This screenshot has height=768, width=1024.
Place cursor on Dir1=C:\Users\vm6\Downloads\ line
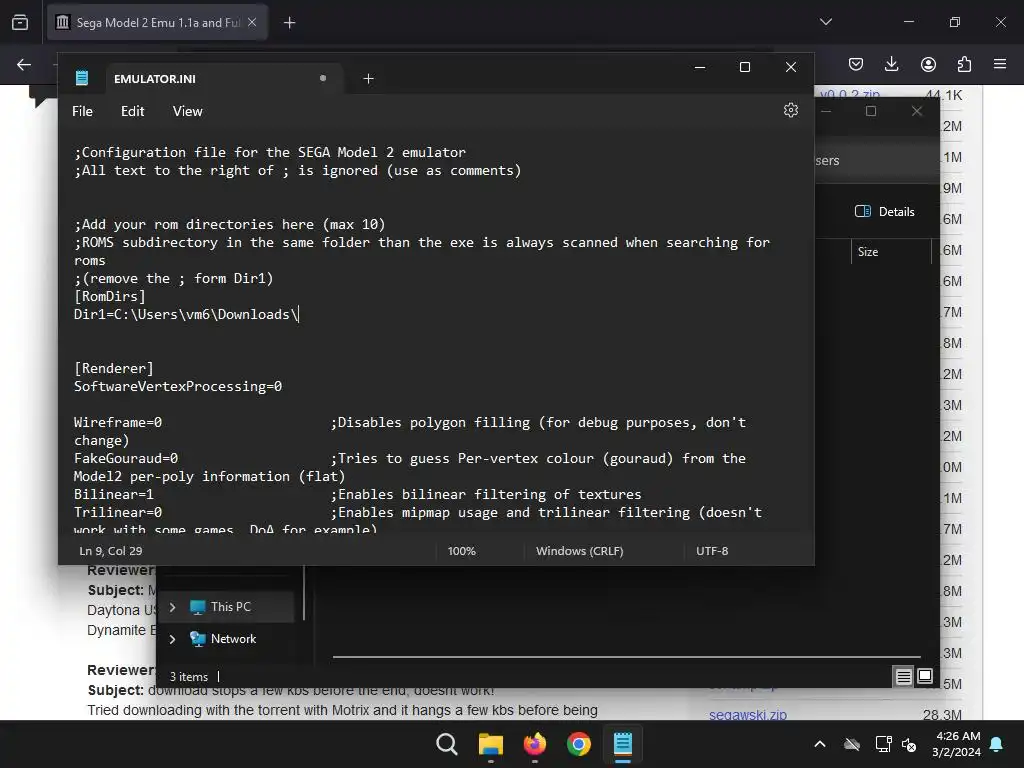[186, 314]
